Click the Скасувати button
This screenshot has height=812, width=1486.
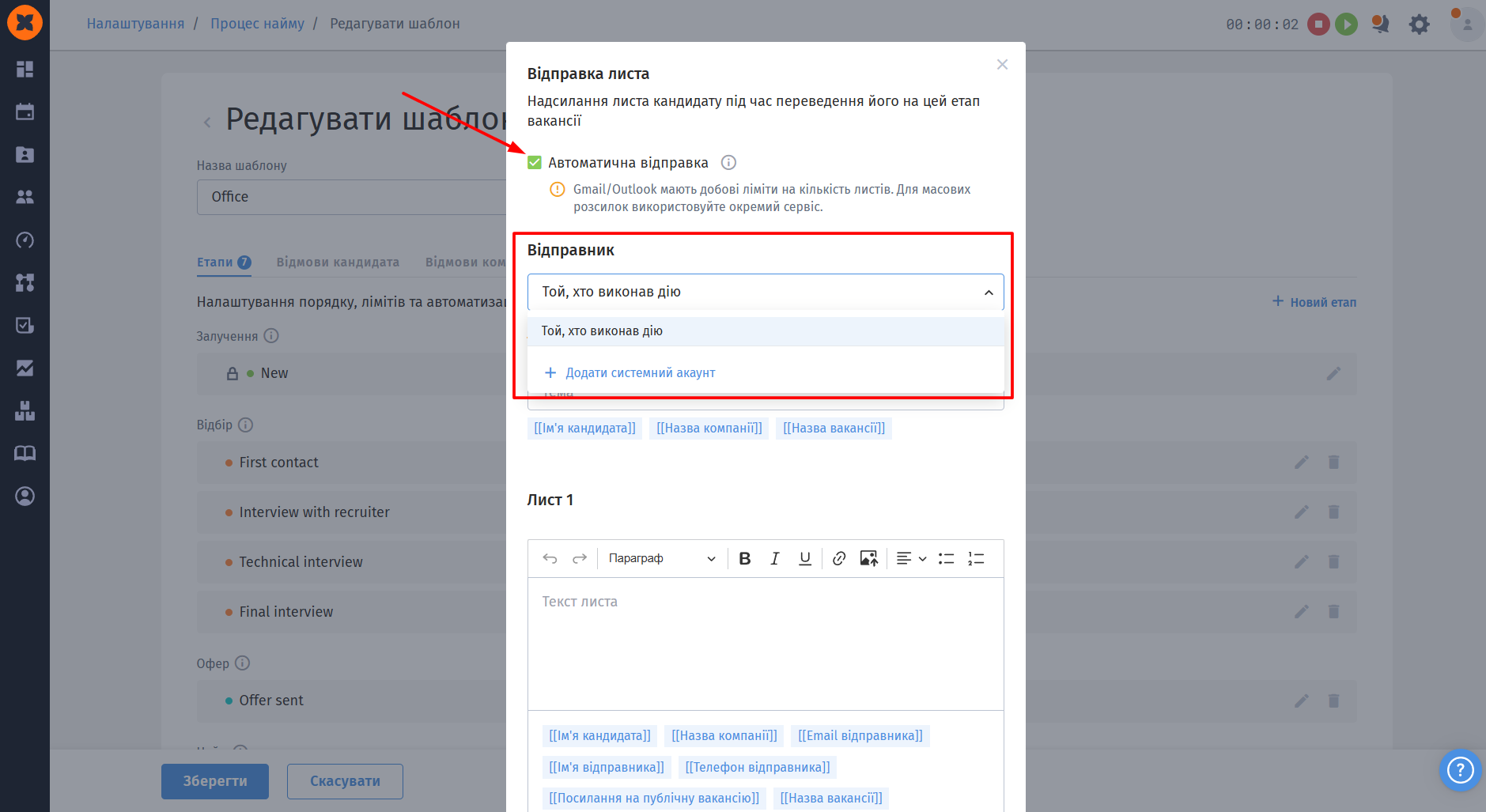[x=345, y=781]
